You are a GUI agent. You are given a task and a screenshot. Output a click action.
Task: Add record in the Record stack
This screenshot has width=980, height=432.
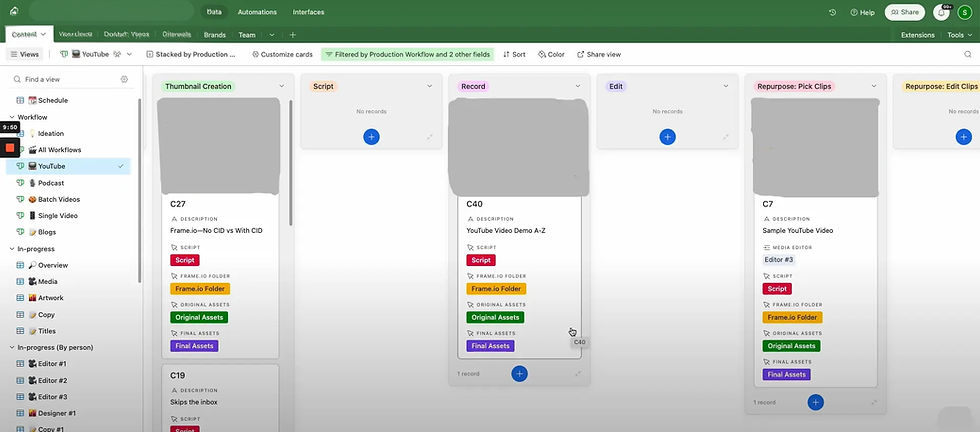point(519,374)
